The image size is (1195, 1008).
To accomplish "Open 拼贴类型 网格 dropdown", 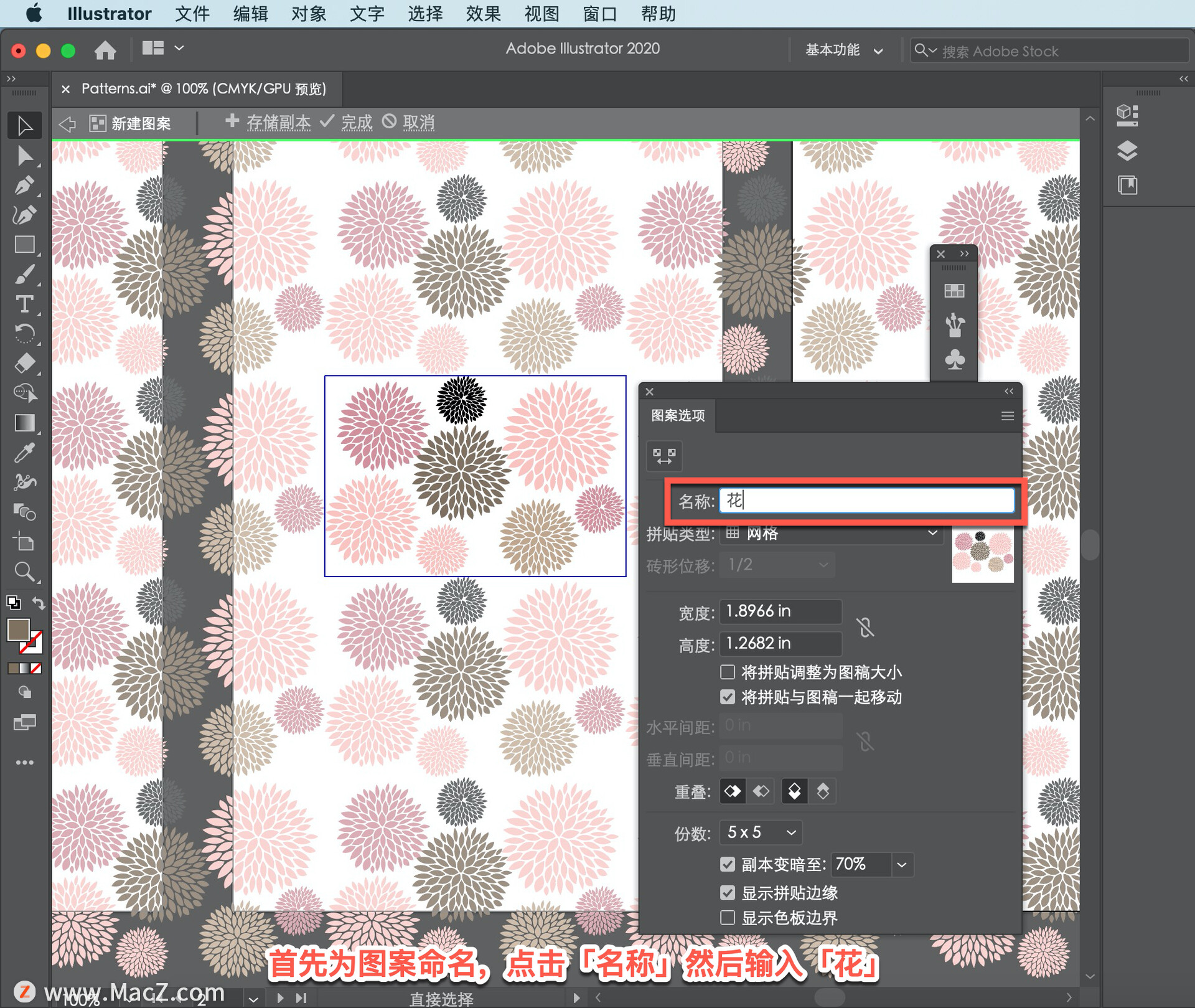I will point(831,534).
